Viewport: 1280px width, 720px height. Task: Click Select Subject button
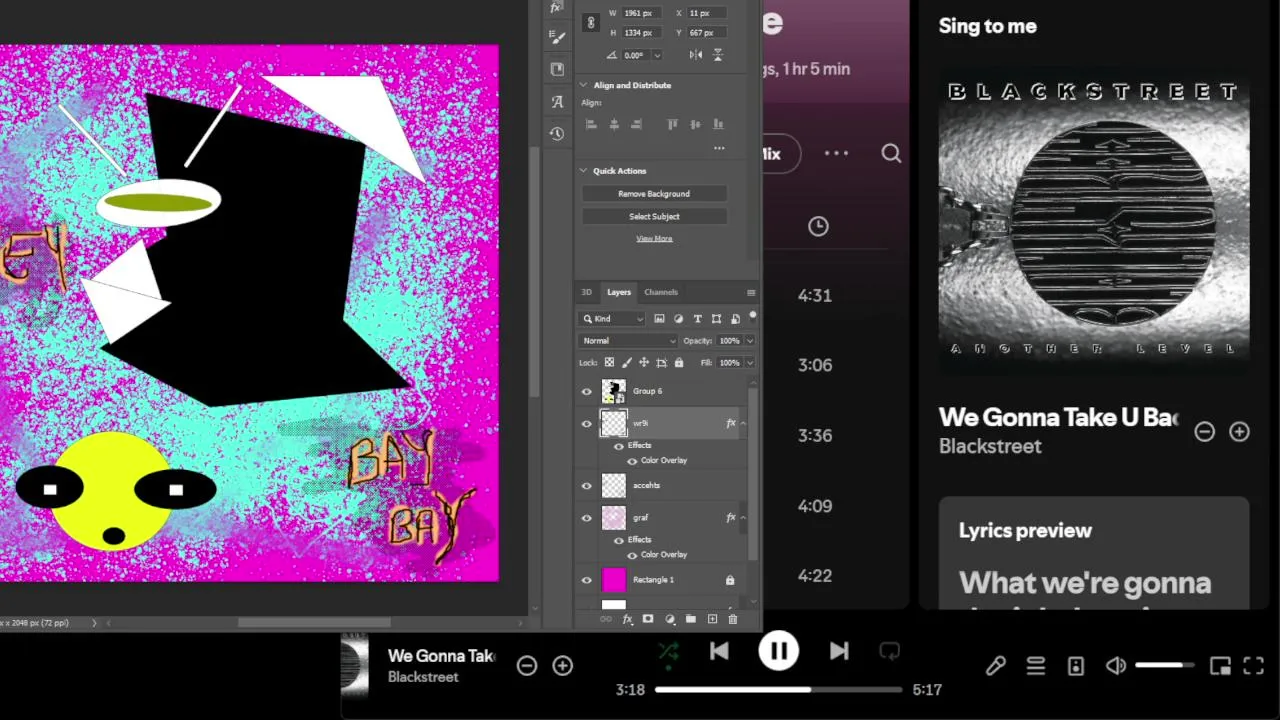tap(654, 216)
